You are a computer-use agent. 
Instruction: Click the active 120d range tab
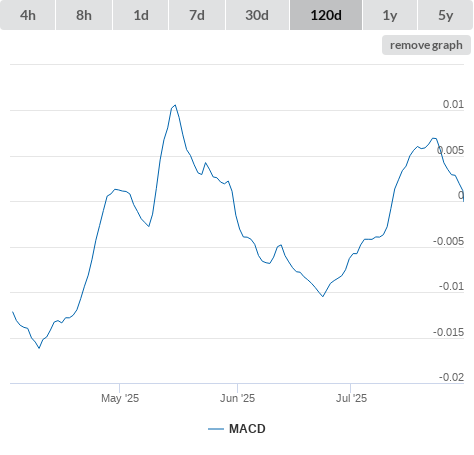[326, 15]
